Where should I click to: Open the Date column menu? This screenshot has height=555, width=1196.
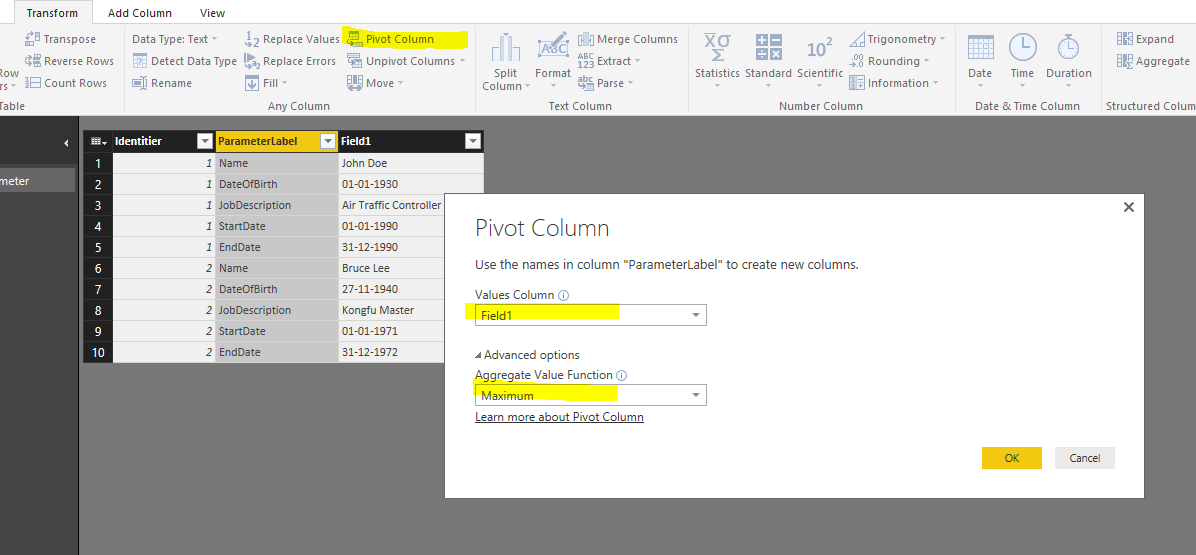(980, 60)
